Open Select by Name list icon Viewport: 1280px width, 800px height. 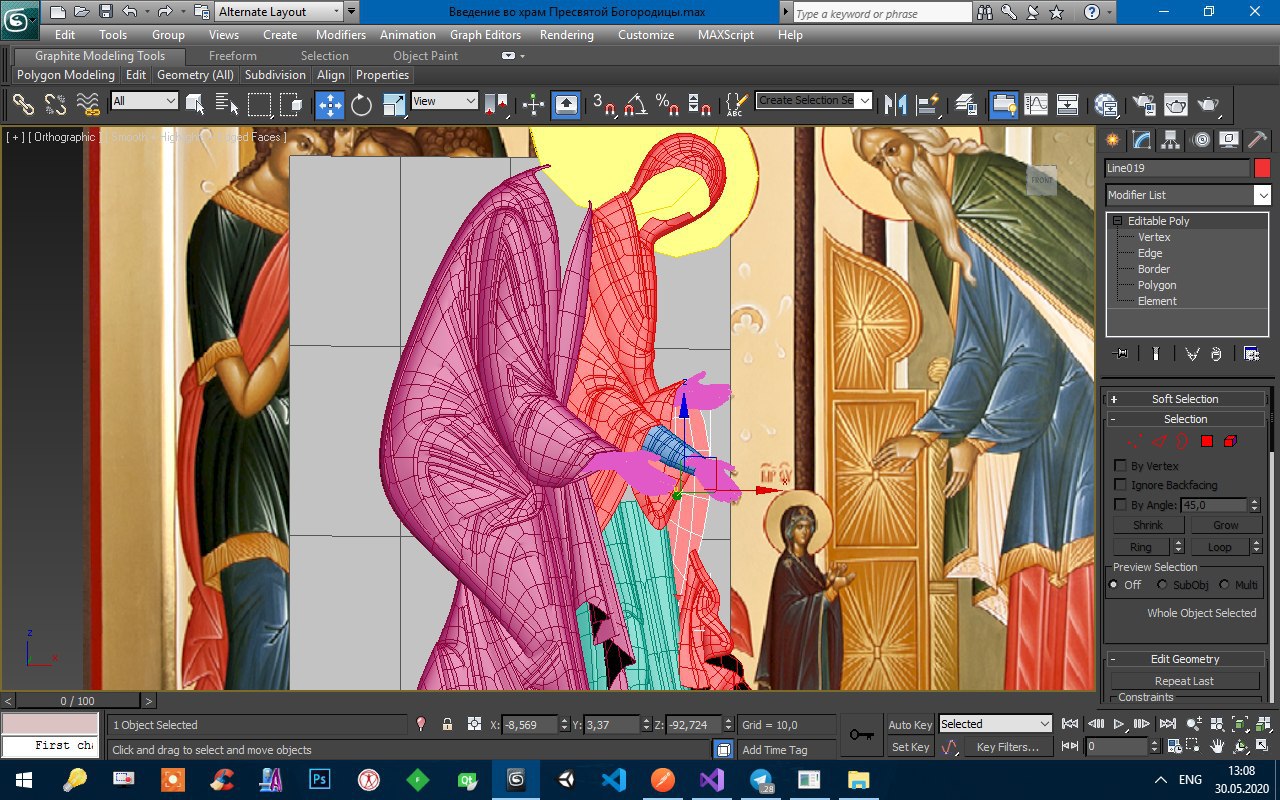[227, 103]
